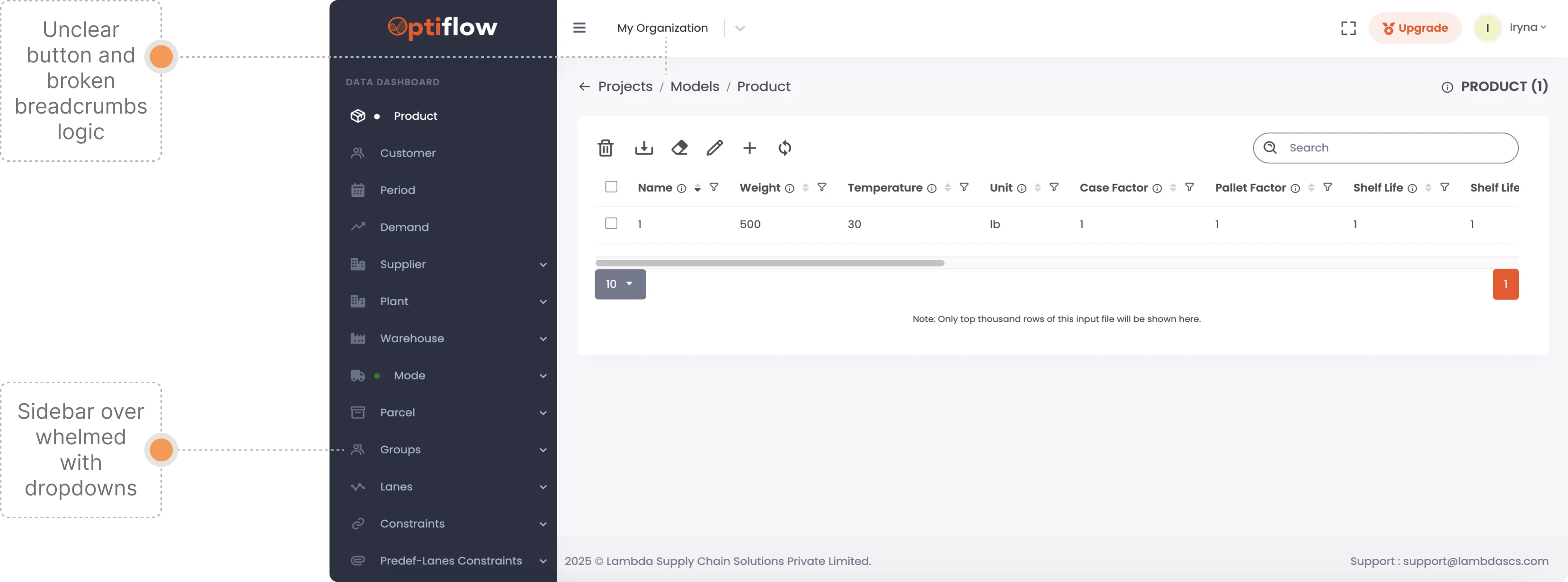
Task: Select the eraser icon in the product toolbar
Action: coord(679,148)
